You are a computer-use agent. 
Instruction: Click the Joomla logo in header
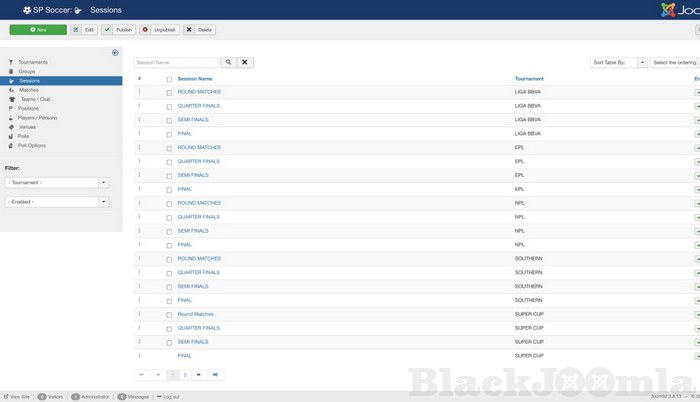(682, 10)
